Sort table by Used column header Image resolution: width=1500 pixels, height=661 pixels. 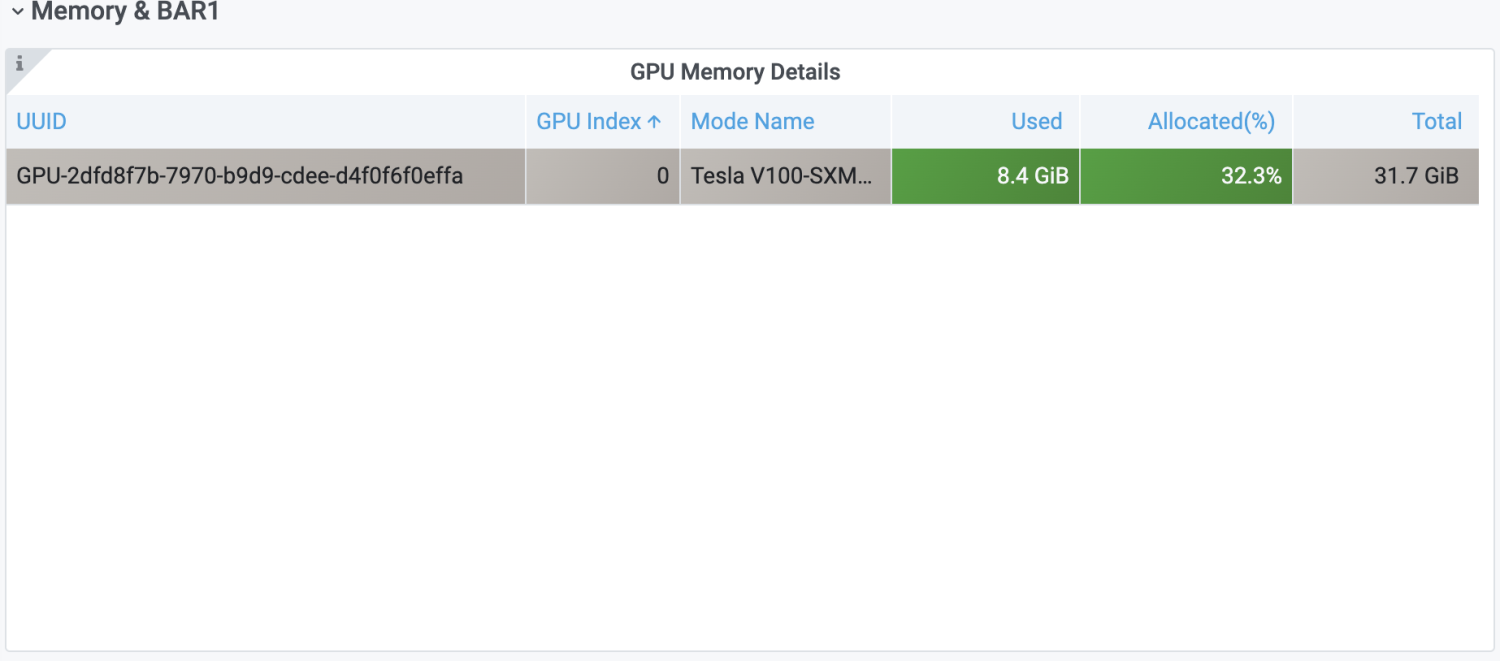pyautogui.click(x=1036, y=121)
